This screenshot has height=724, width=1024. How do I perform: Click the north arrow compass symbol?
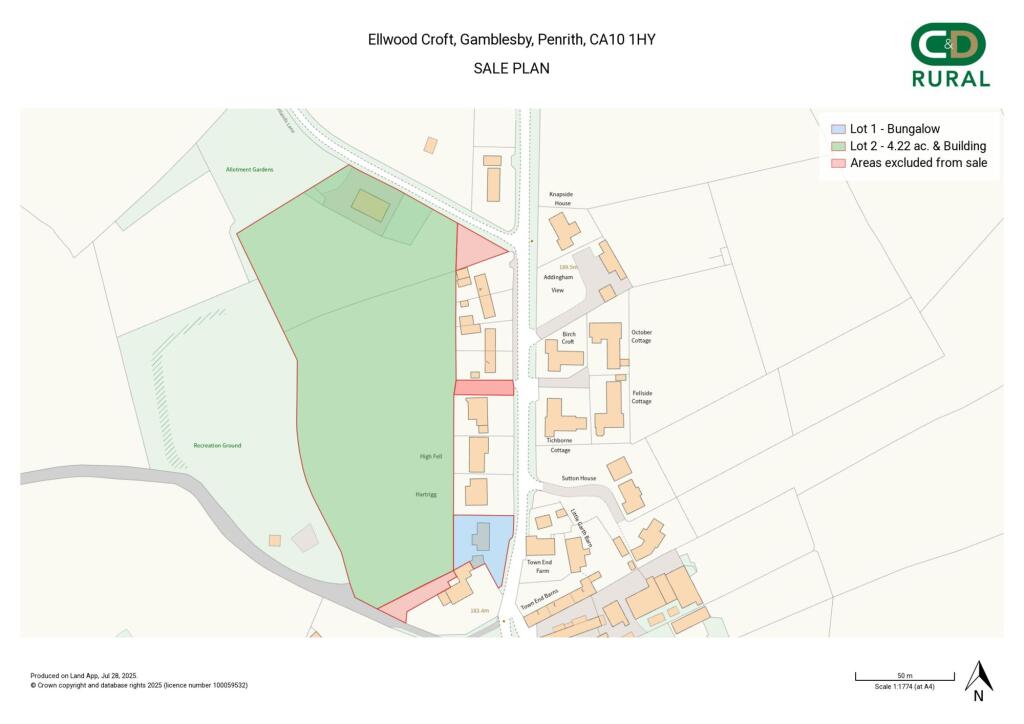point(979,679)
